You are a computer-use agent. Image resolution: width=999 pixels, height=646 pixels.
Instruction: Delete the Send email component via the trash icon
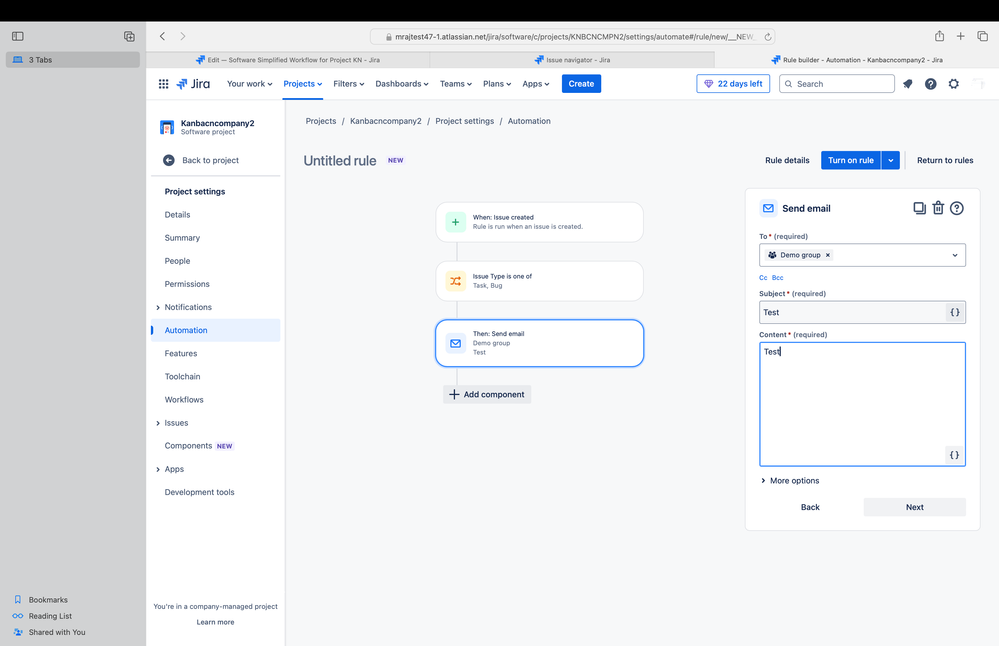(x=938, y=208)
